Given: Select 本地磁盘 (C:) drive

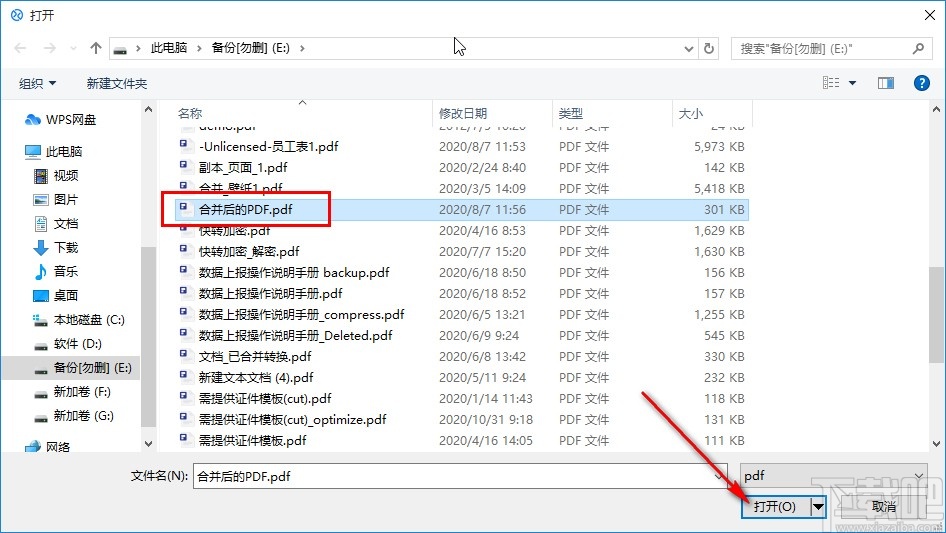Looking at the screenshot, I should 79,320.
